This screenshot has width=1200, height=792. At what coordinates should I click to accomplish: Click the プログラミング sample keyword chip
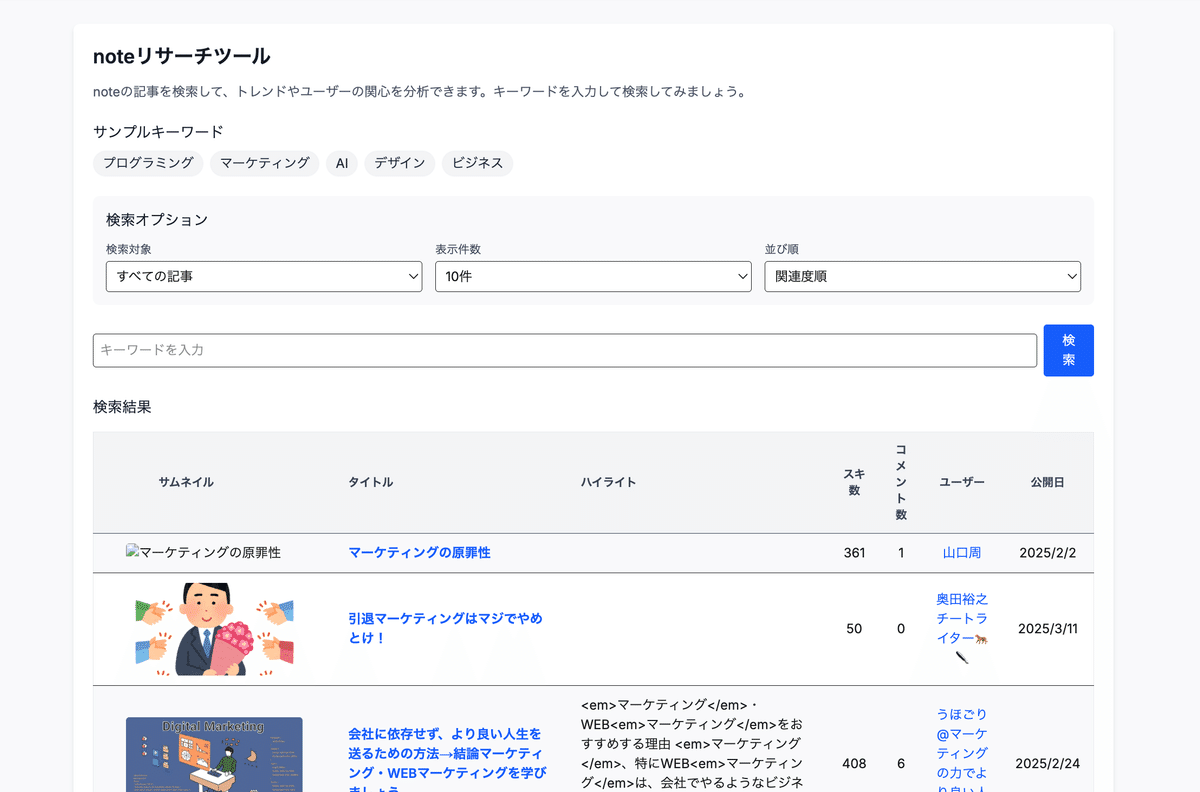pyautogui.click(x=148, y=163)
